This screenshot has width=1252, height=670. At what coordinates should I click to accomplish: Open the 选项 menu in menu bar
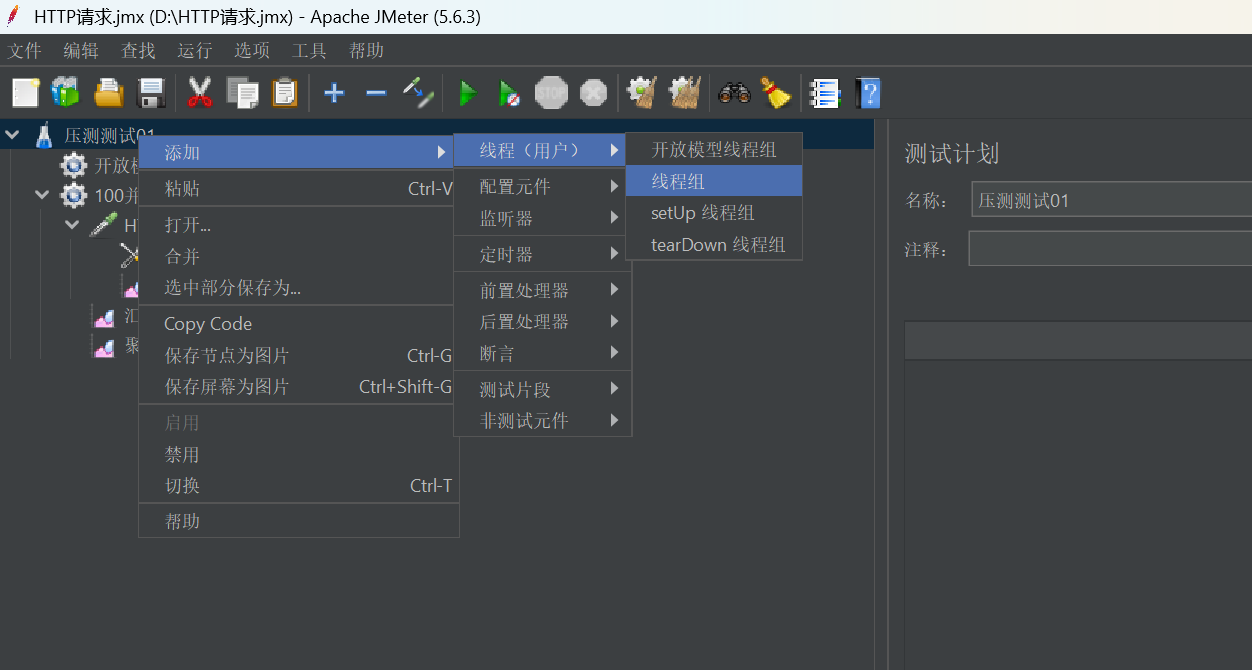[252, 51]
